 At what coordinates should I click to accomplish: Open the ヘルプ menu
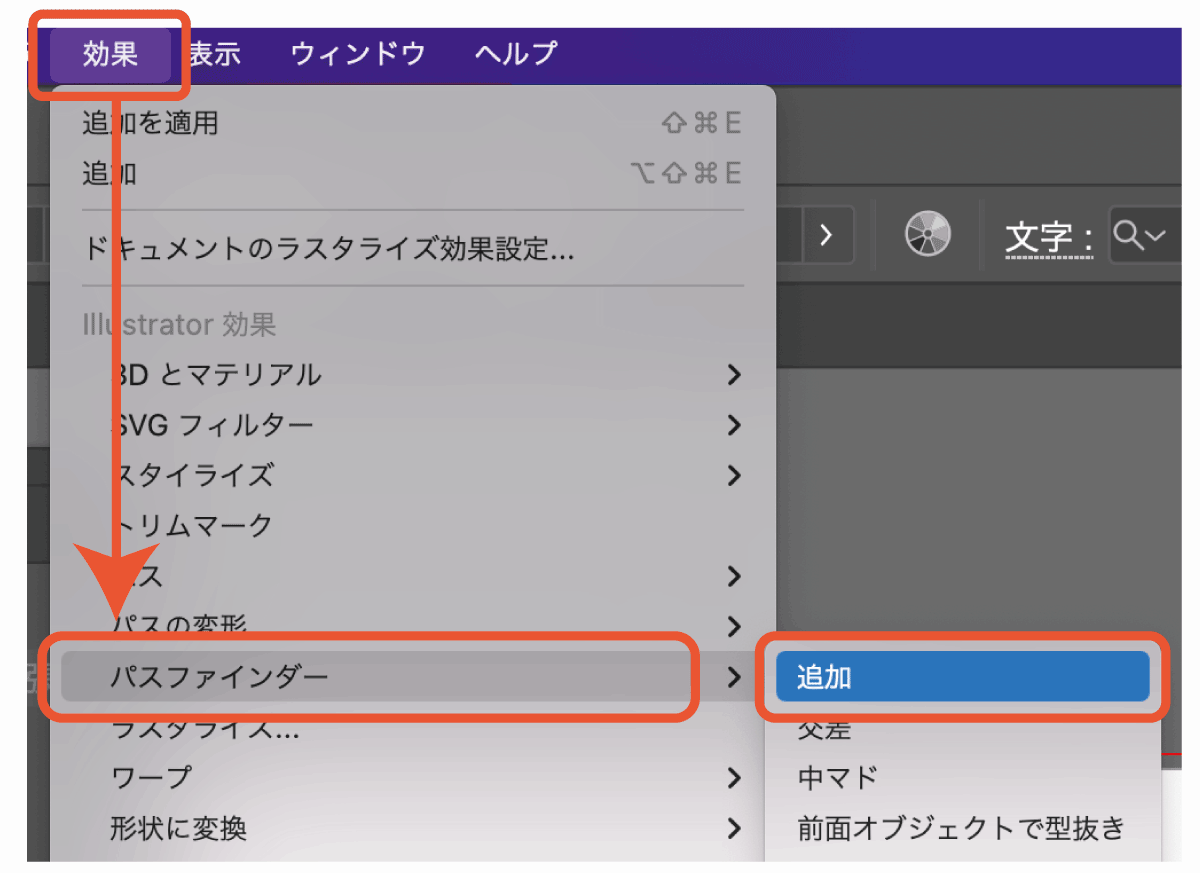[x=516, y=53]
